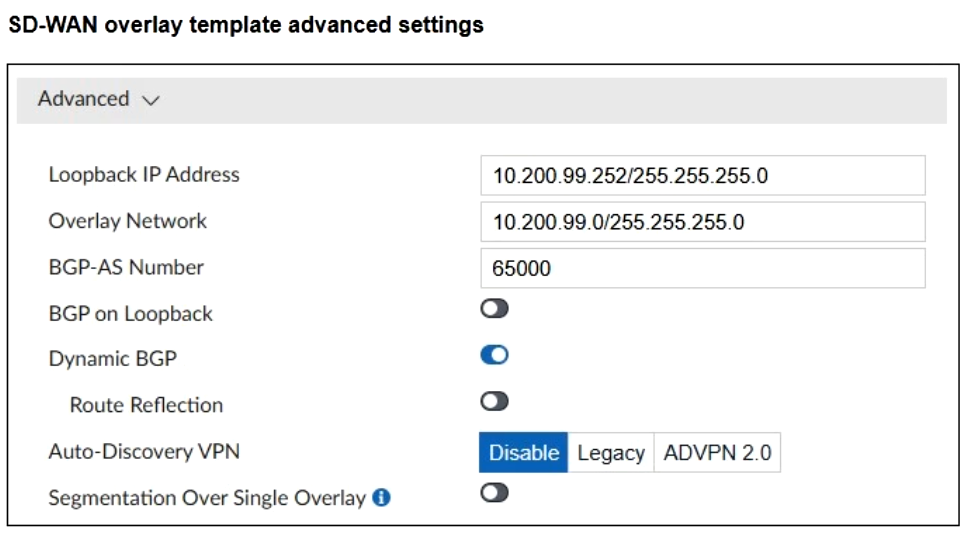Enable the BGP on Loopback switch
The width and height of the screenshot is (967, 535).
(494, 310)
